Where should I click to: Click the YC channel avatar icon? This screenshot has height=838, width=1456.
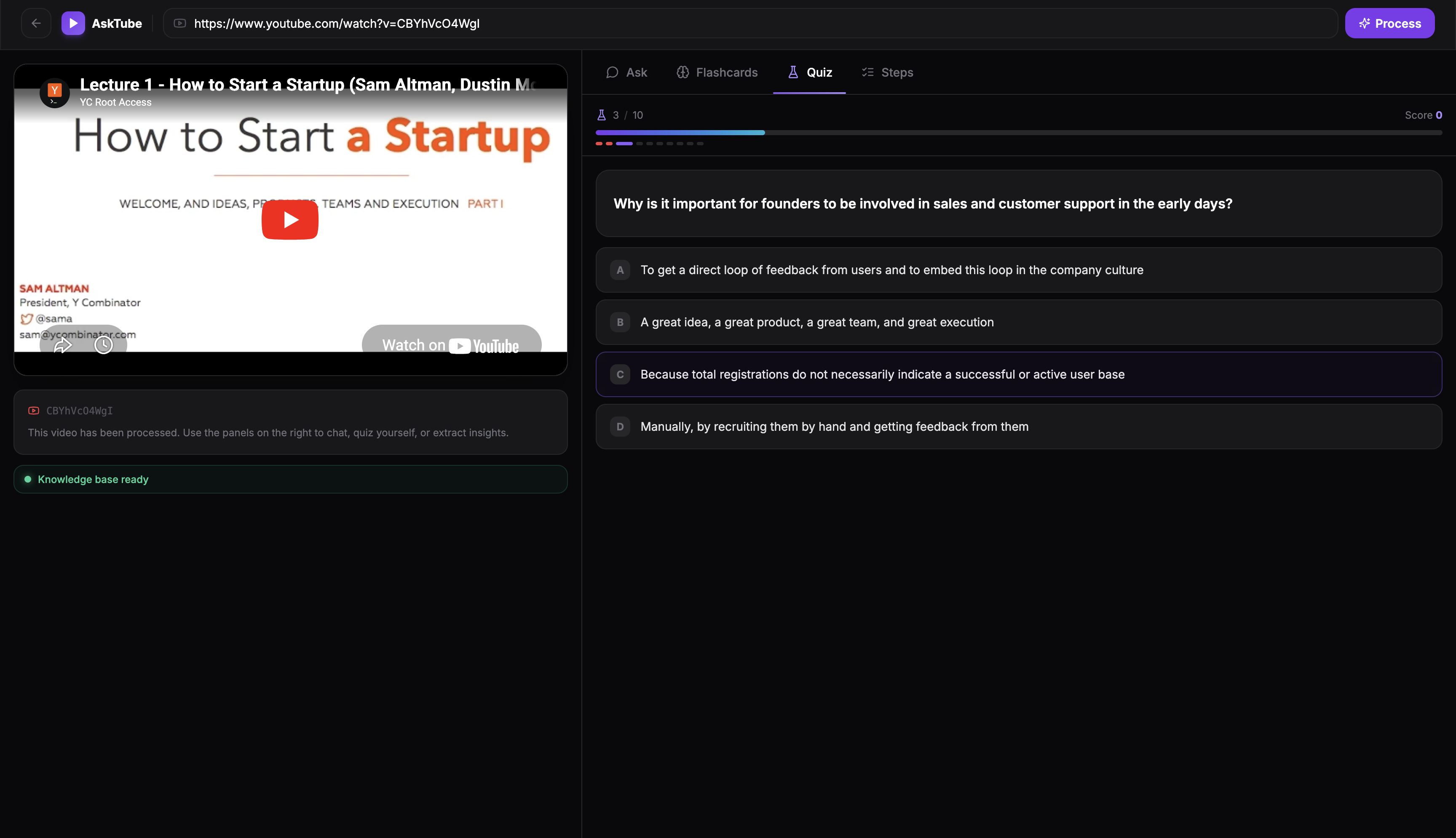click(x=55, y=92)
